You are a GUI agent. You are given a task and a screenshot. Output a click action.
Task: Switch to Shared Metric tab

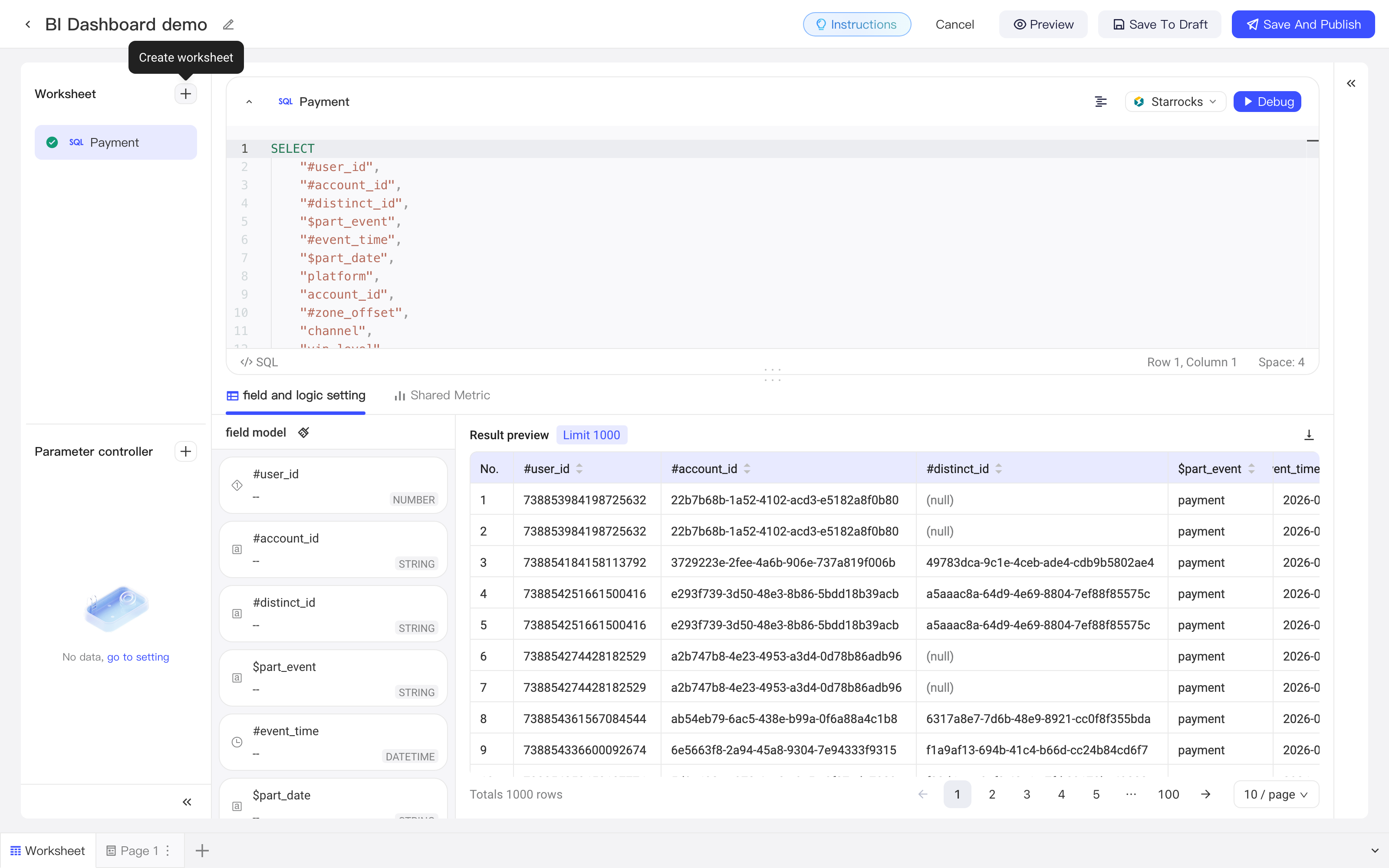tap(442, 395)
